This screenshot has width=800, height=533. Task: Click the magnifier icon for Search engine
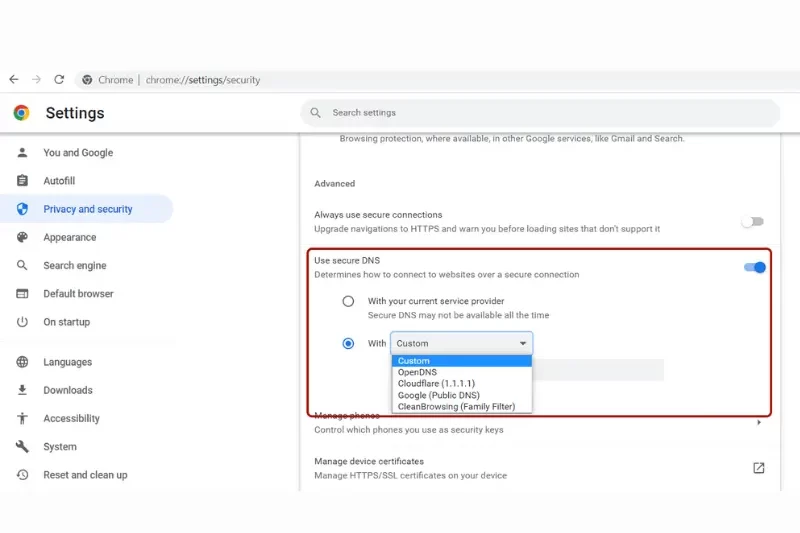[22, 265]
